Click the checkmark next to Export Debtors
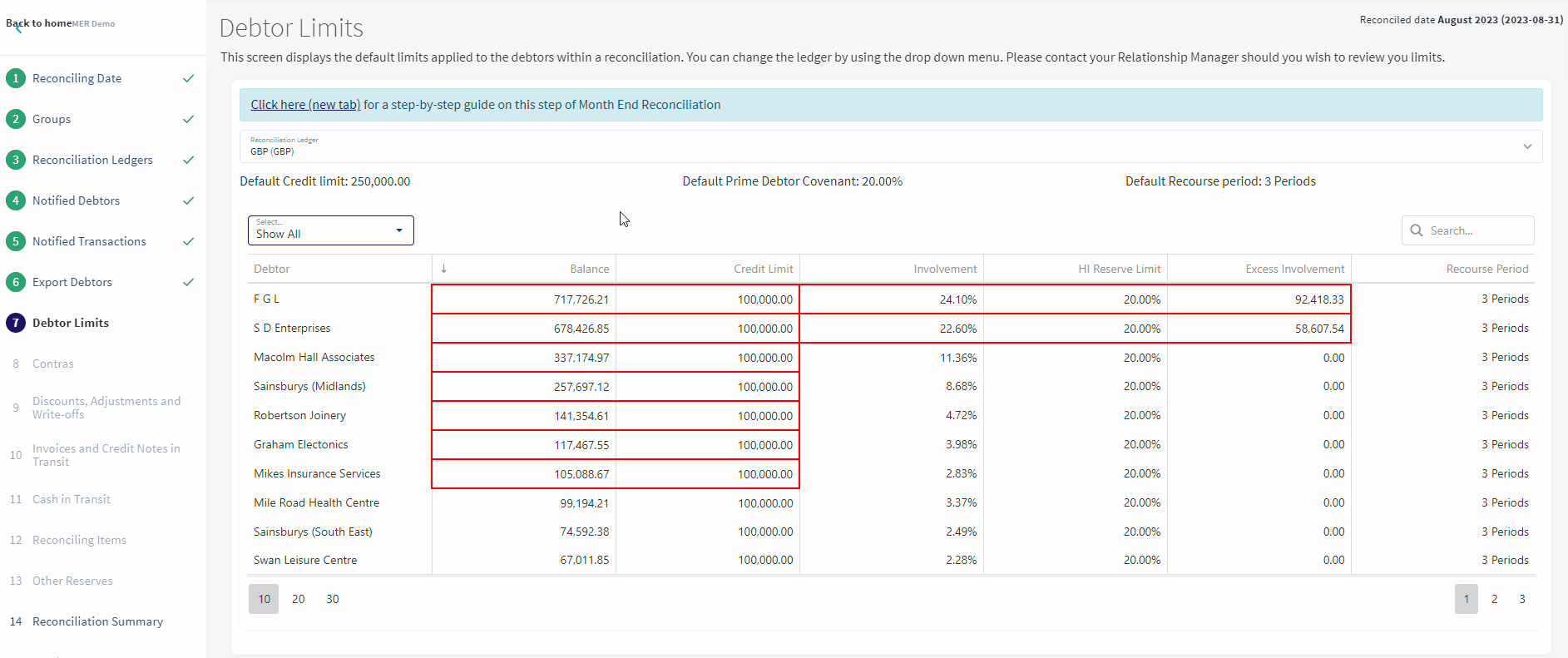 pos(189,282)
